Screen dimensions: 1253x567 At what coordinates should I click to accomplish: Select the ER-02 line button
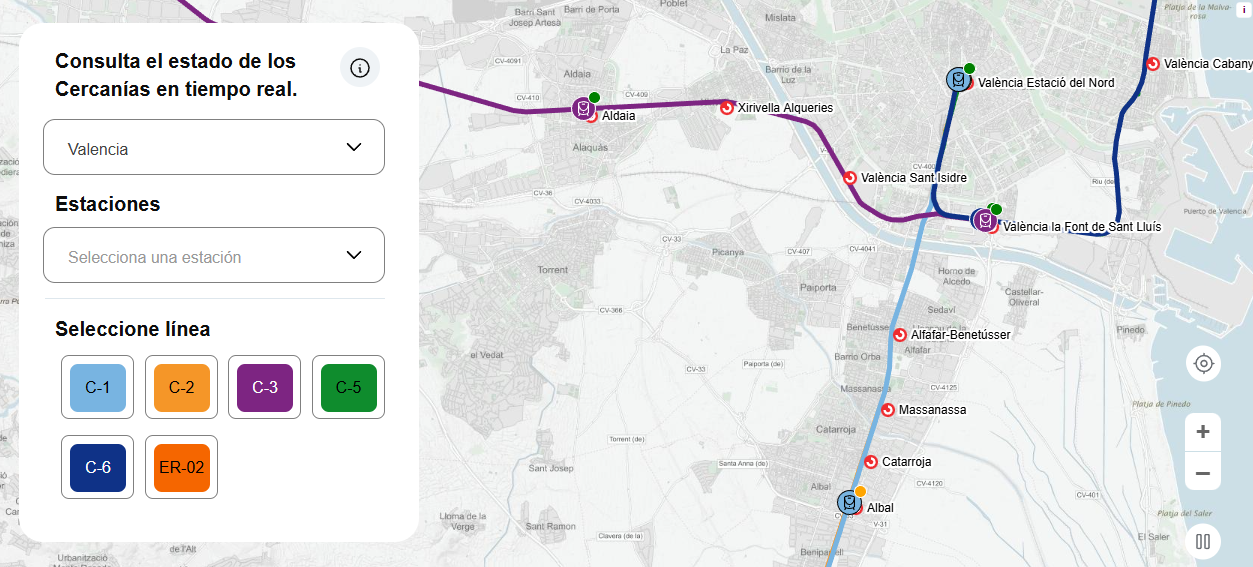click(181, 467)
